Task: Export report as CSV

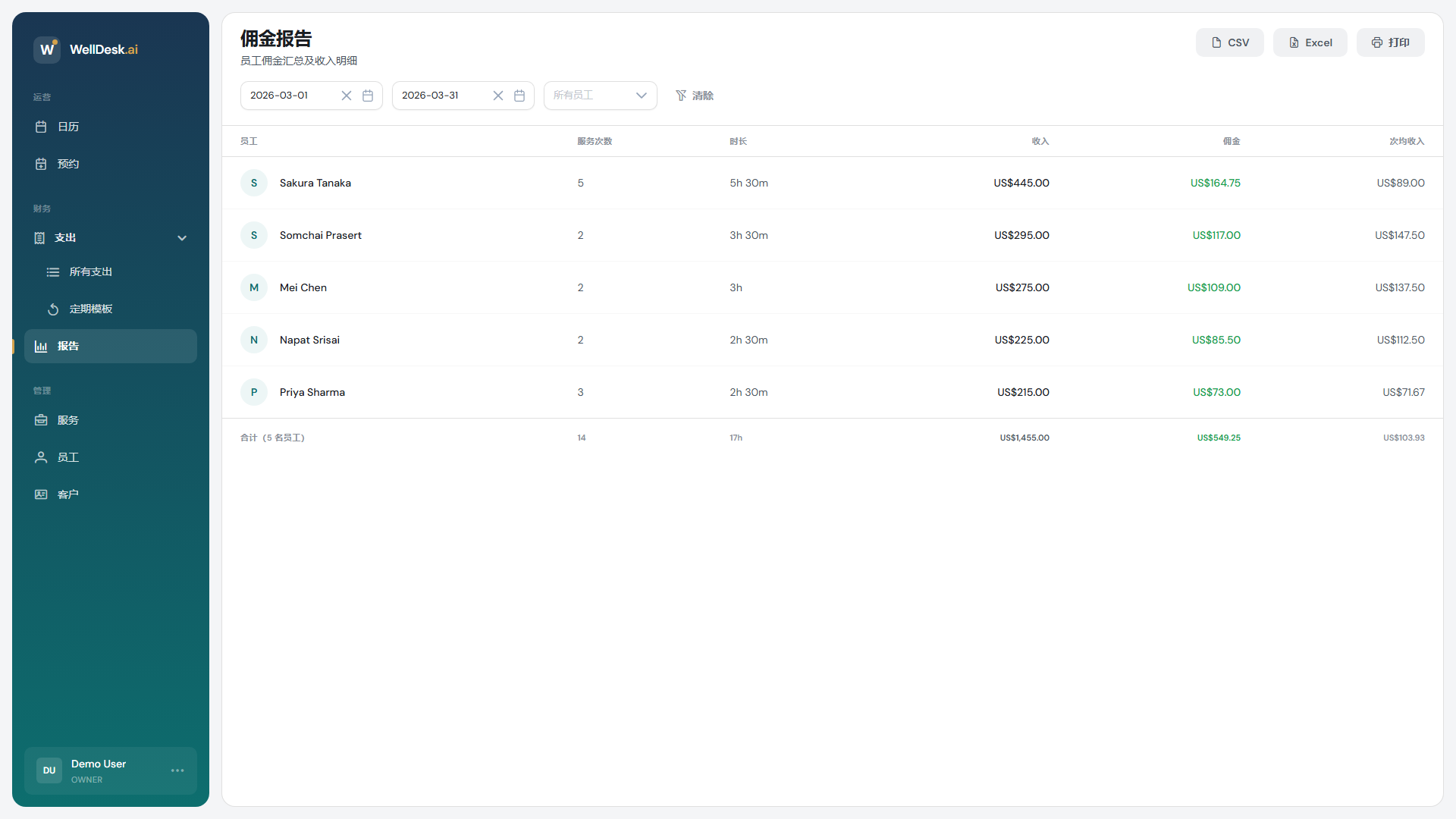Action: coord(1229,42)
